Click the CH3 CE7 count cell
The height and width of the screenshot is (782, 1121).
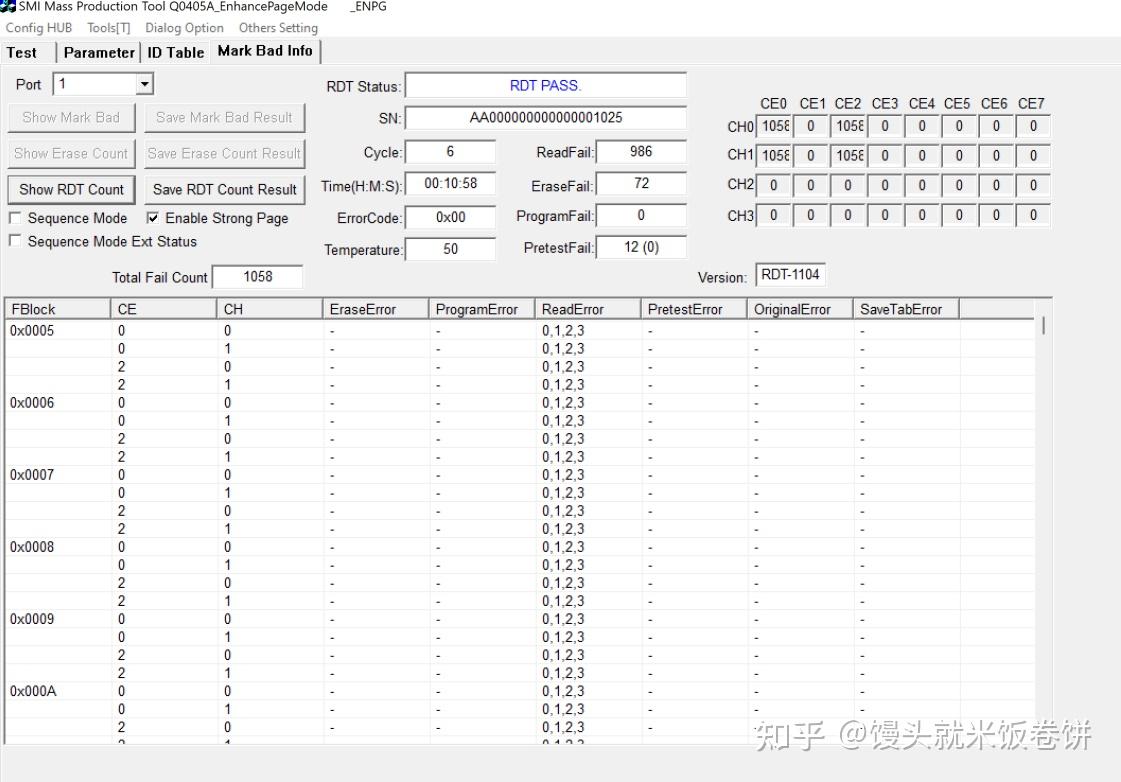[x=1033, y=215]
